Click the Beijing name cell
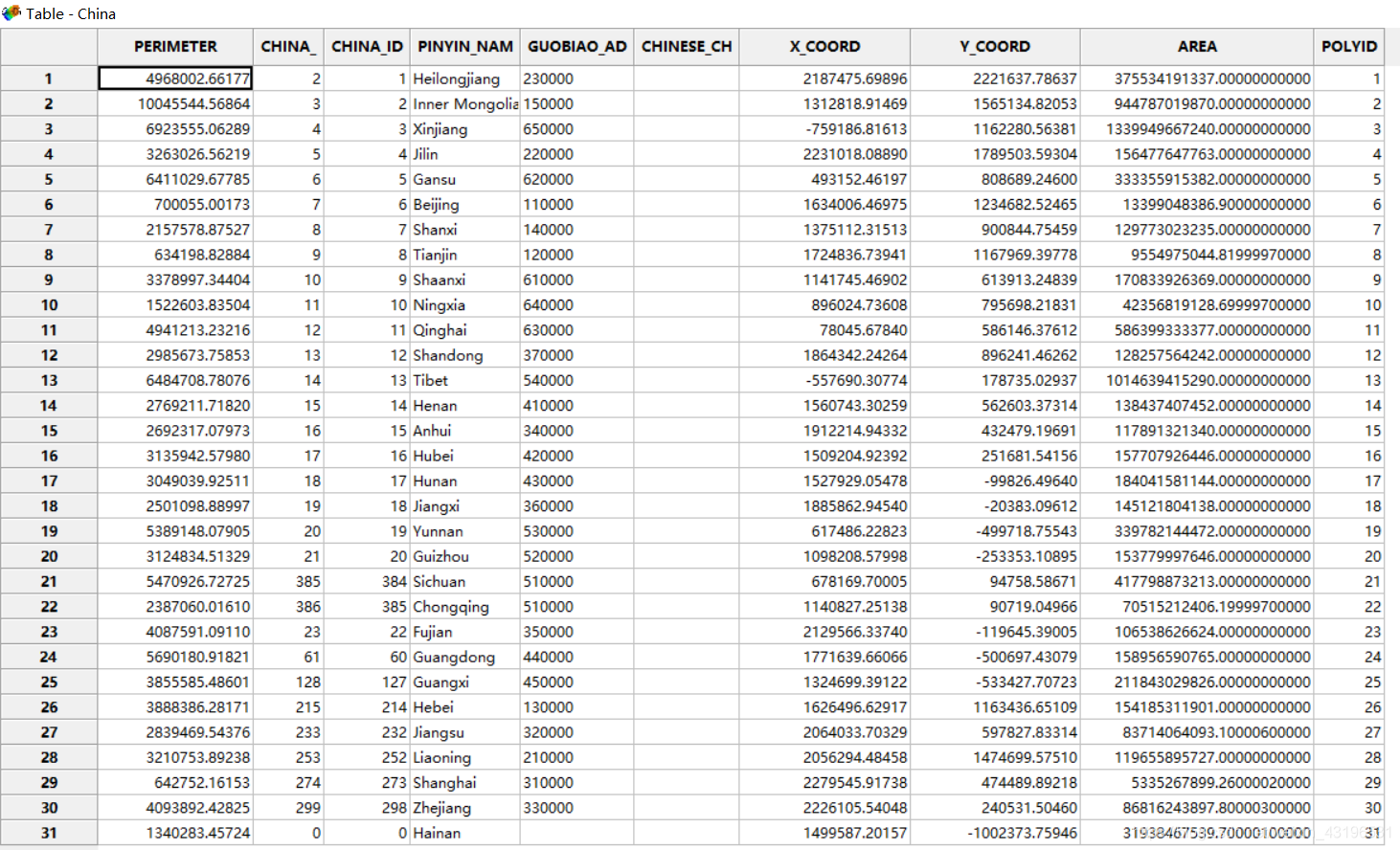The image size is (1400, 850). point(465,204)
